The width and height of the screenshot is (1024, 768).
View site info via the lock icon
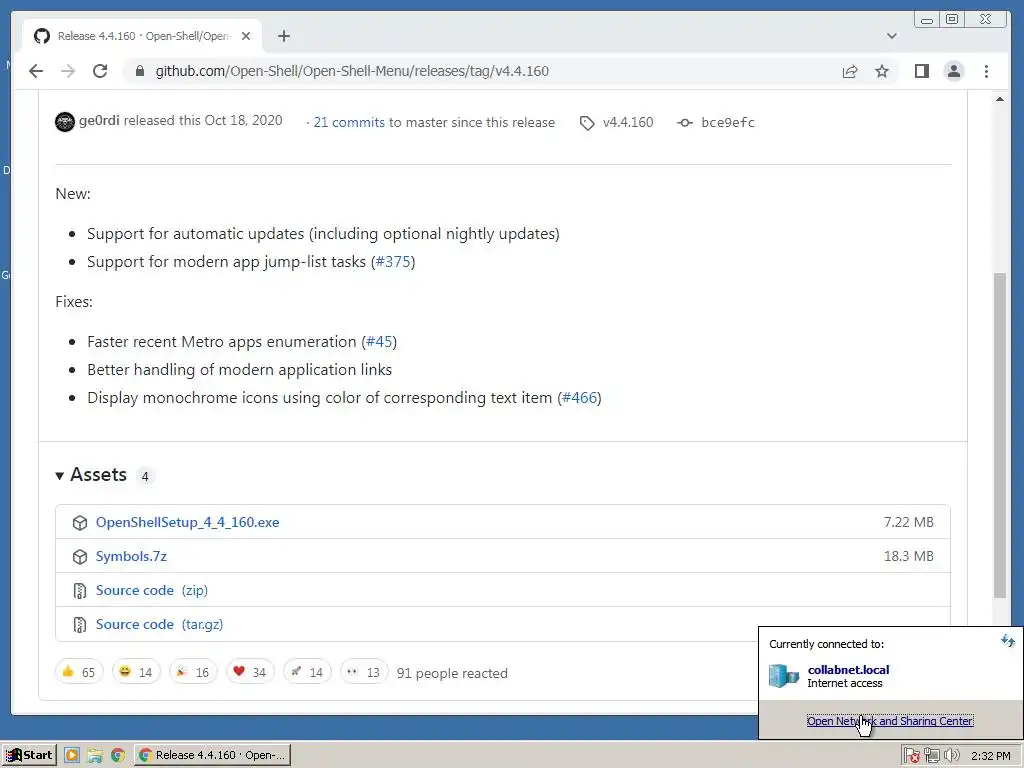click(x=139, y=71)
